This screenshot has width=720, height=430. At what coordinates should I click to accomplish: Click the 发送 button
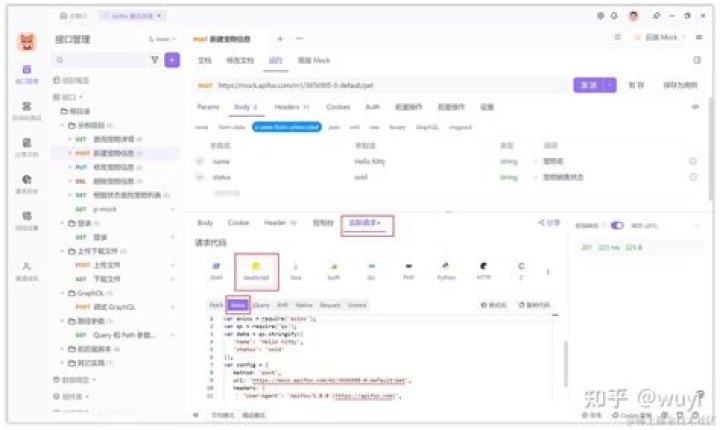click(589, 85)
